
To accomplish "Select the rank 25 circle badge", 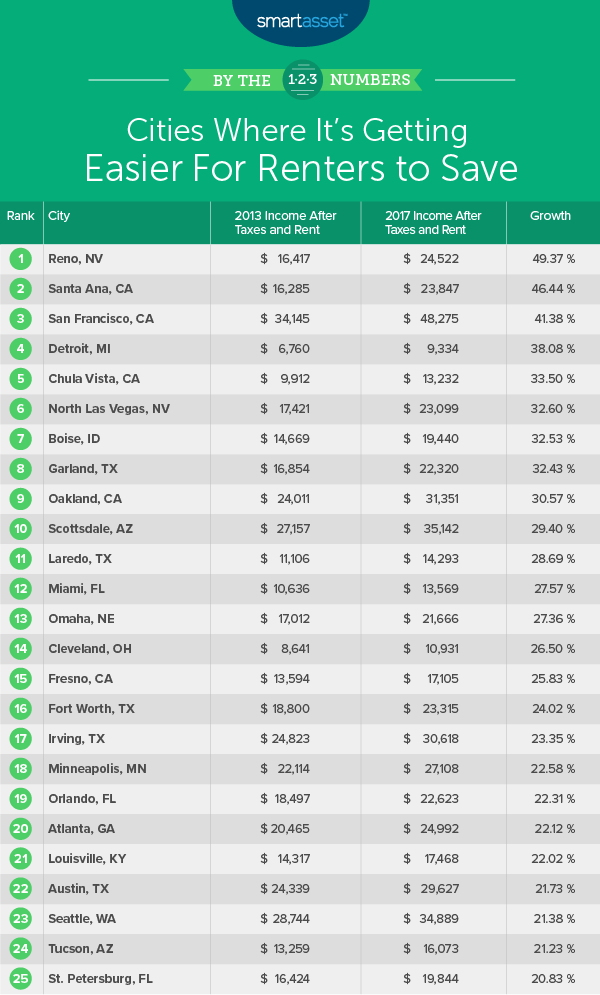I will coord(21,979).
